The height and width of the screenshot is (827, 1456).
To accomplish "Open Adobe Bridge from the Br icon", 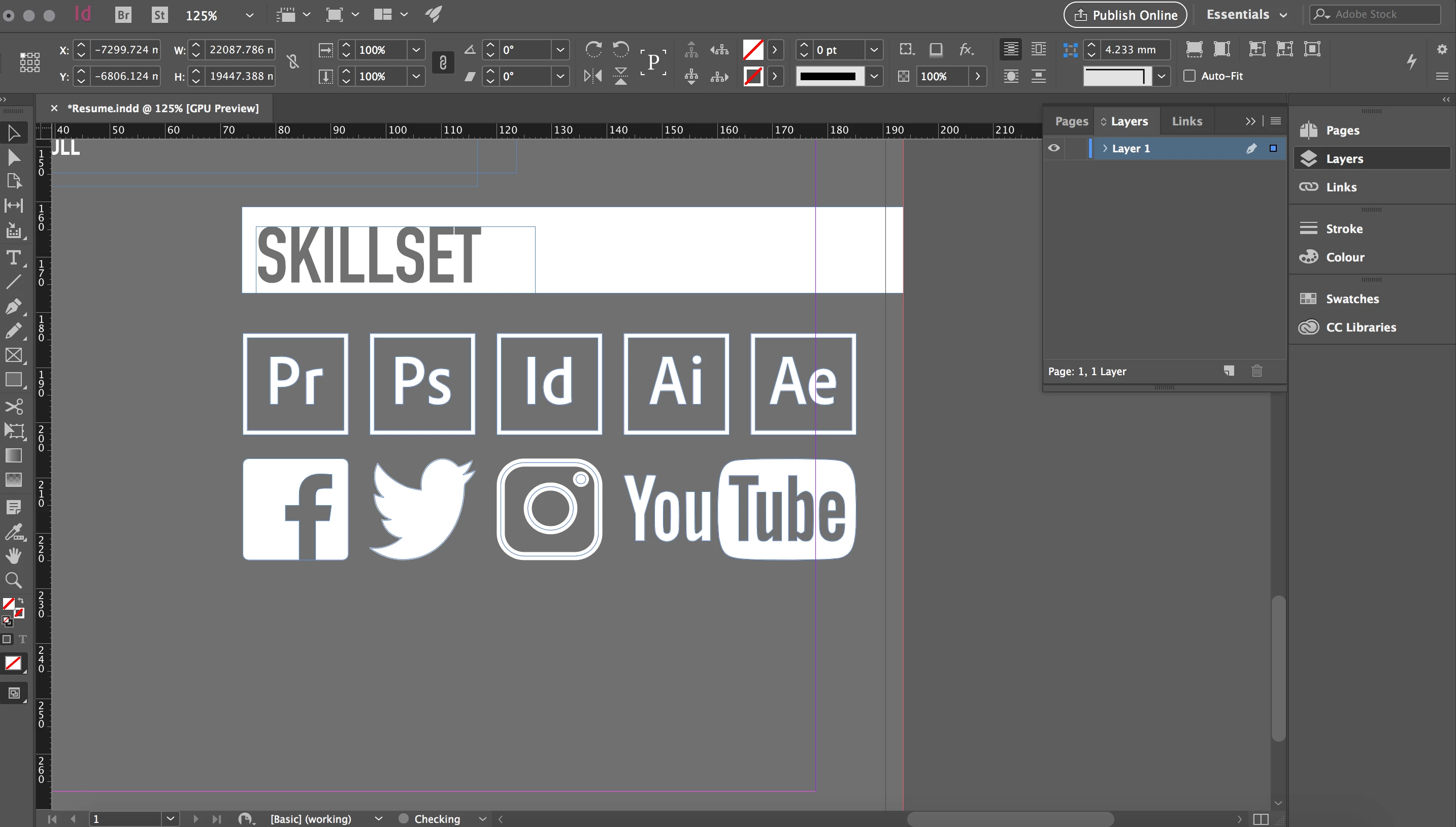I will click(x=123, y=15).
